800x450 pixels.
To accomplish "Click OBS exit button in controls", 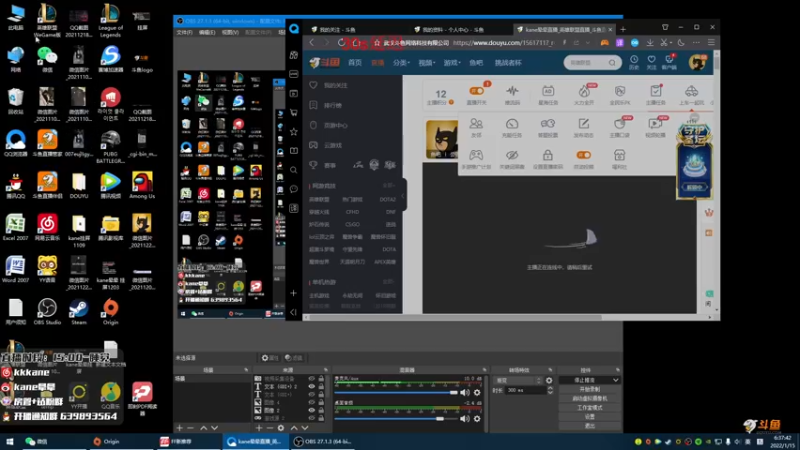I will (589, 426).
